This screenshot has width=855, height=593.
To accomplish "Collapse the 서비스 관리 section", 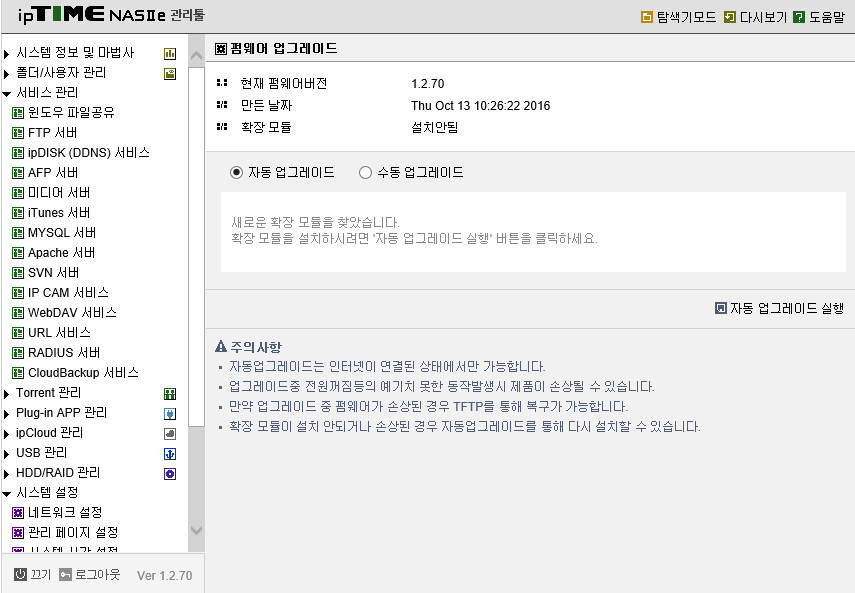I will 7,94.
